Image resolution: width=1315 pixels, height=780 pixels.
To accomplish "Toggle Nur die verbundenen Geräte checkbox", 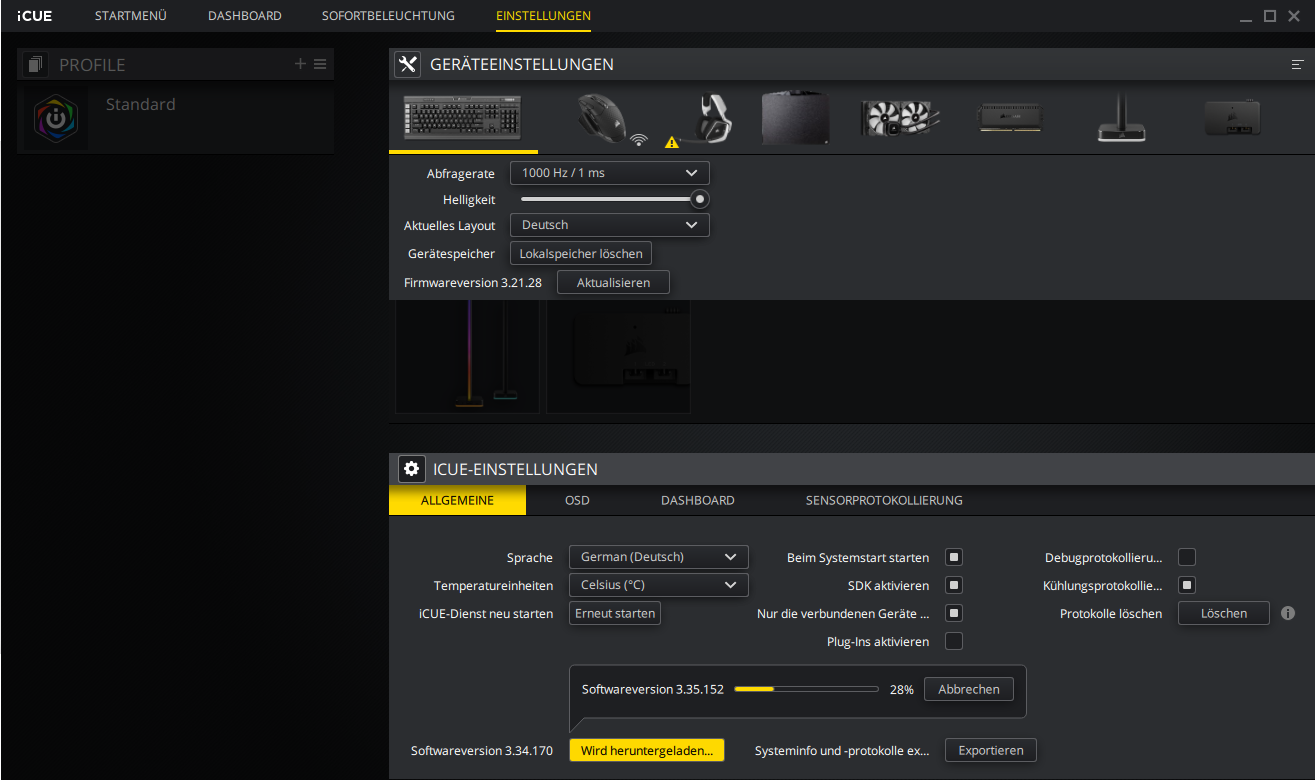I will click(954, 613).
